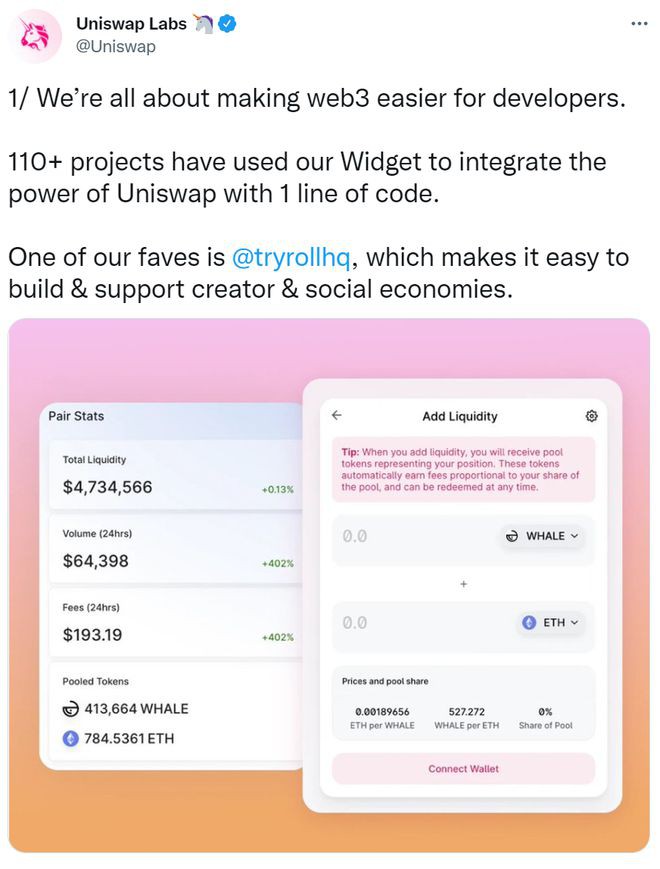
Task: Open the Add Liquidity settings gear
Action: coord(592,416)
